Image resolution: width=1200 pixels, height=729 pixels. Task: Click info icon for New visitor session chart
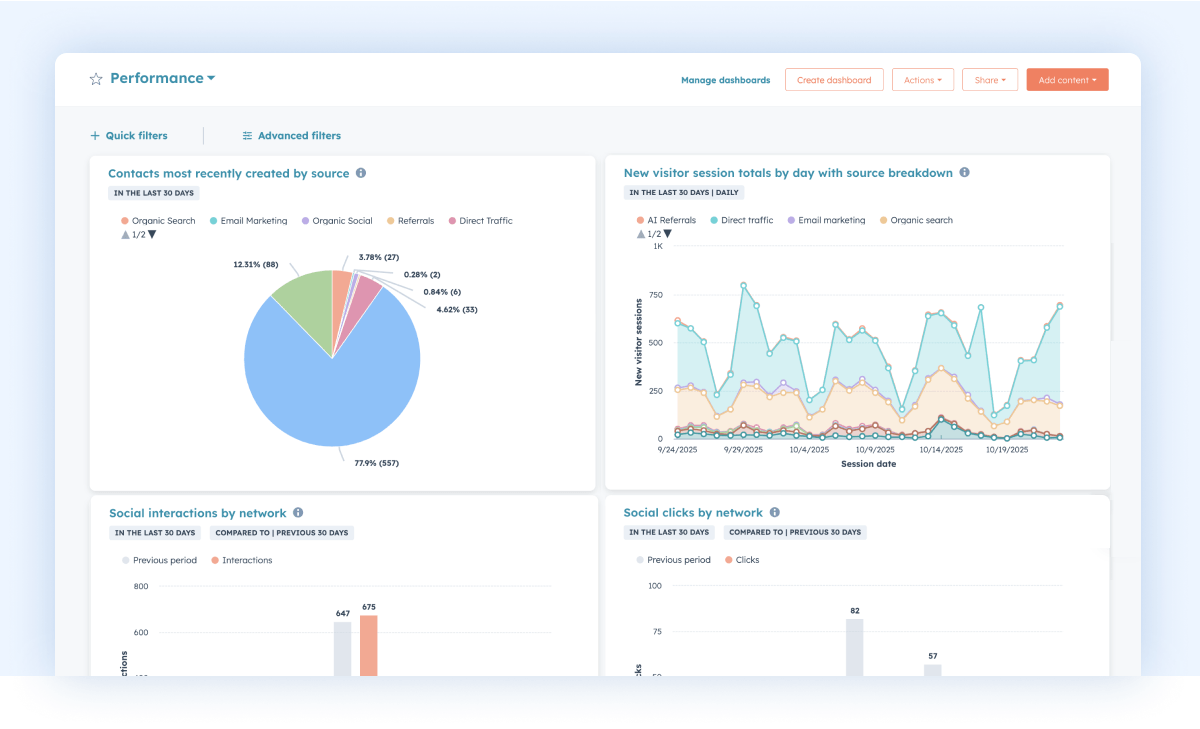[x=964, y=173]
